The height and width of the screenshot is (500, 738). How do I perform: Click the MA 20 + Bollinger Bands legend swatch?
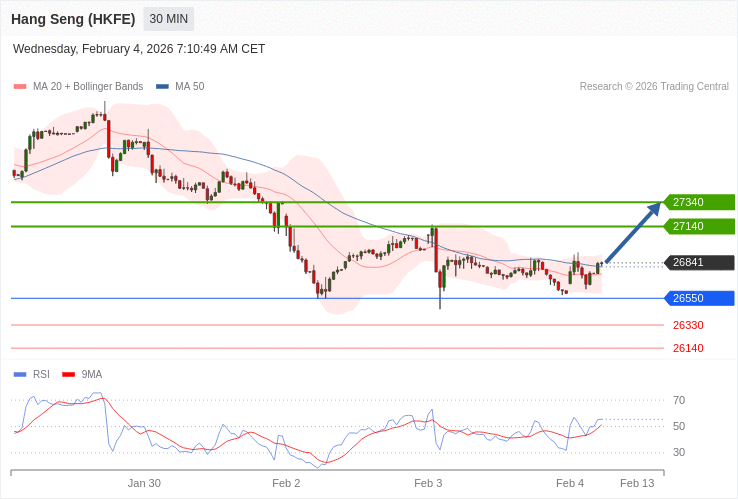click(x=20, y=87)
